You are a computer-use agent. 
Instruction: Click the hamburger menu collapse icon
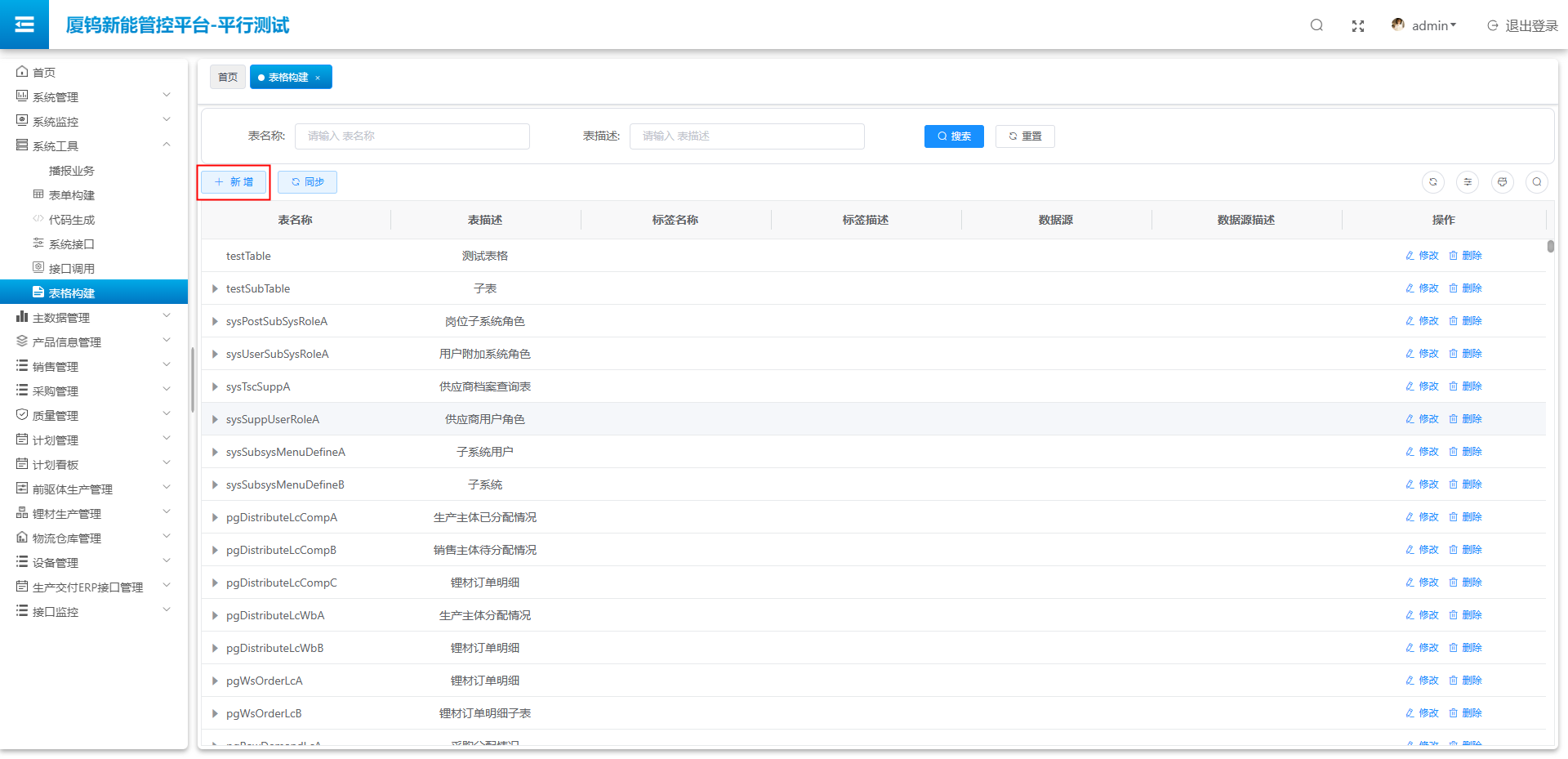[24, 25]
